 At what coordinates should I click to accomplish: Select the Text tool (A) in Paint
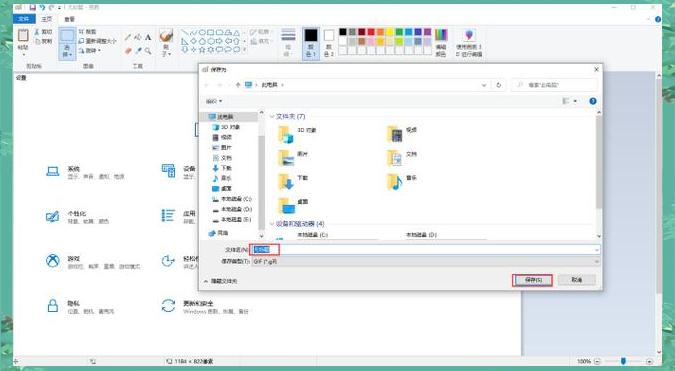coord(148,37)
